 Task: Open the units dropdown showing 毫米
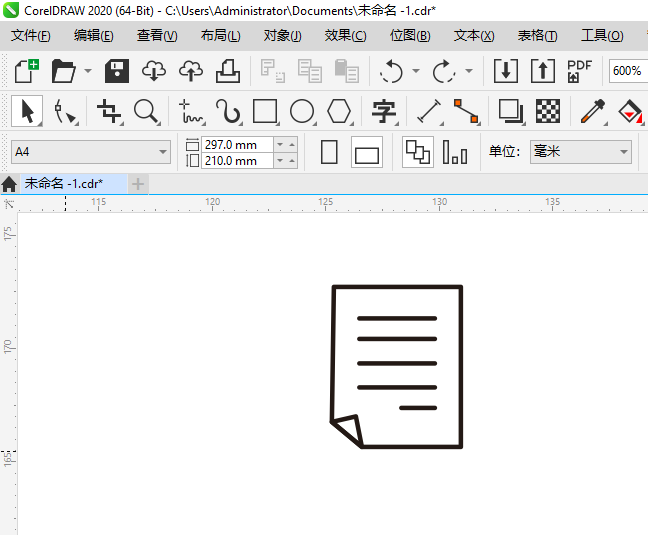[581, 152]
